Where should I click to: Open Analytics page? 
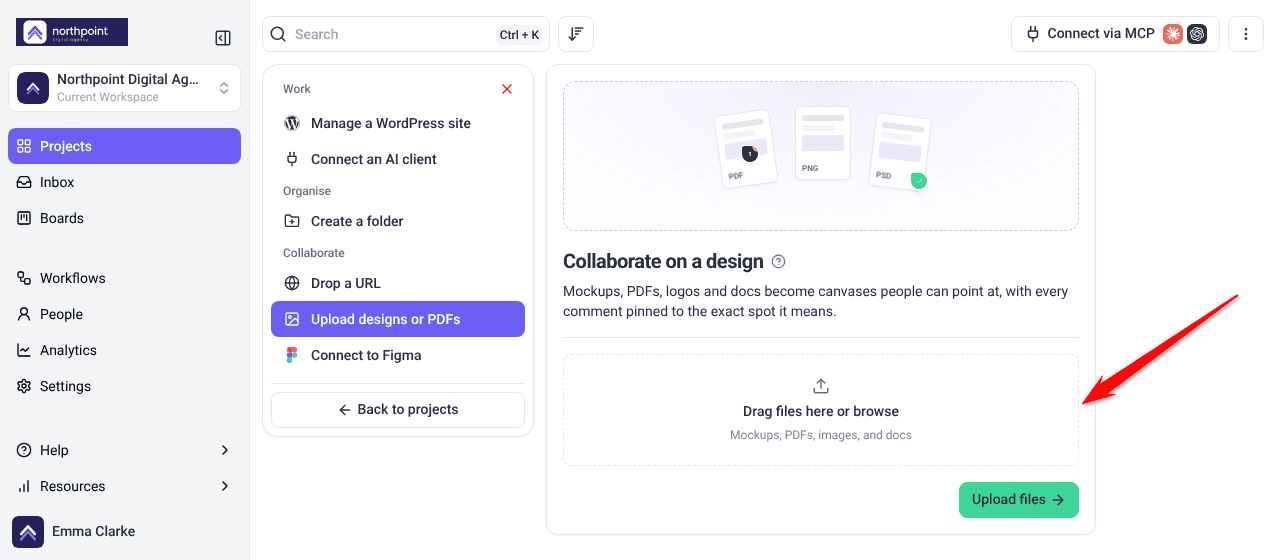tap(124, 350)
